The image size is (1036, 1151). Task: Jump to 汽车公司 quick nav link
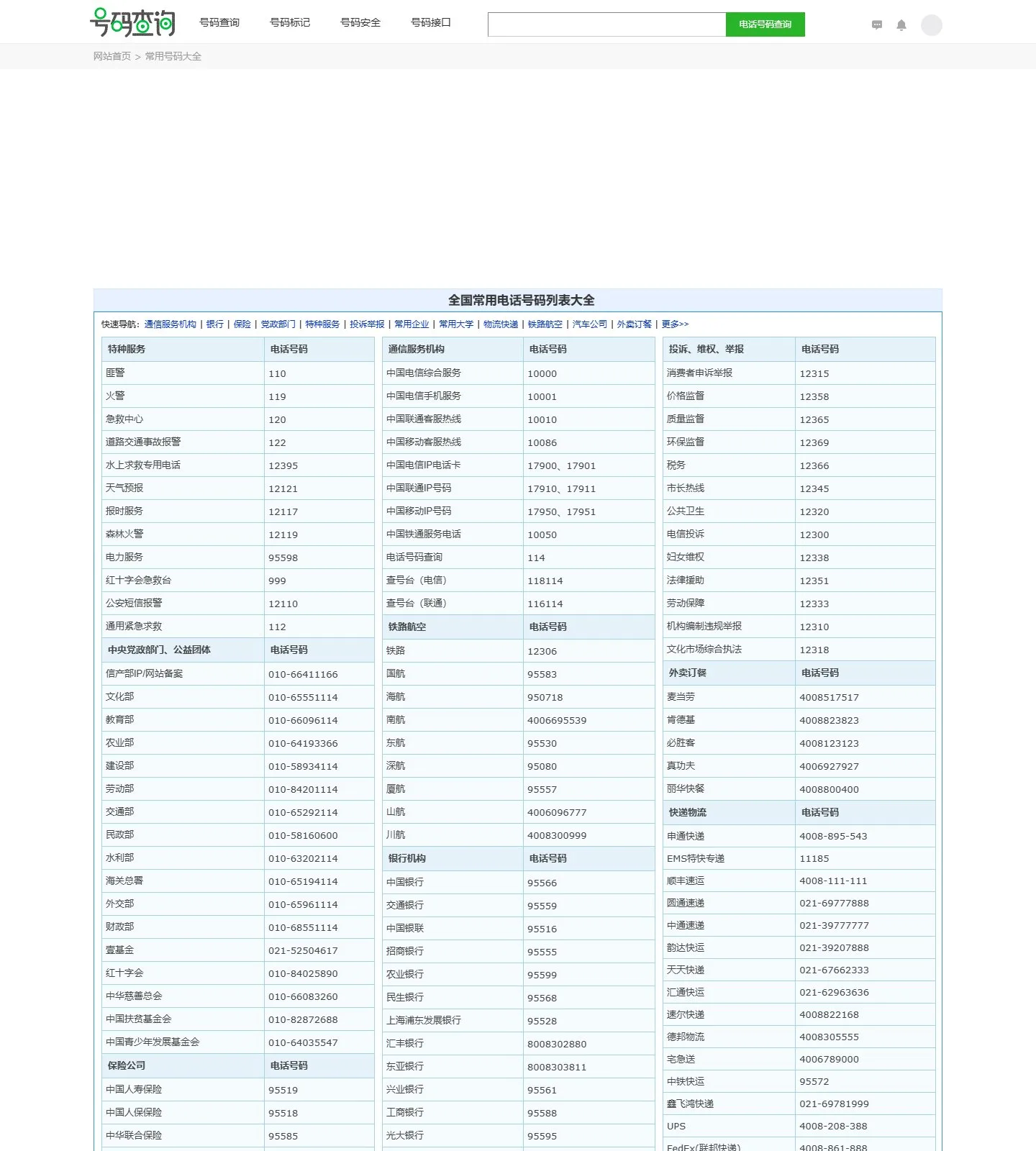tap(590, 324)
